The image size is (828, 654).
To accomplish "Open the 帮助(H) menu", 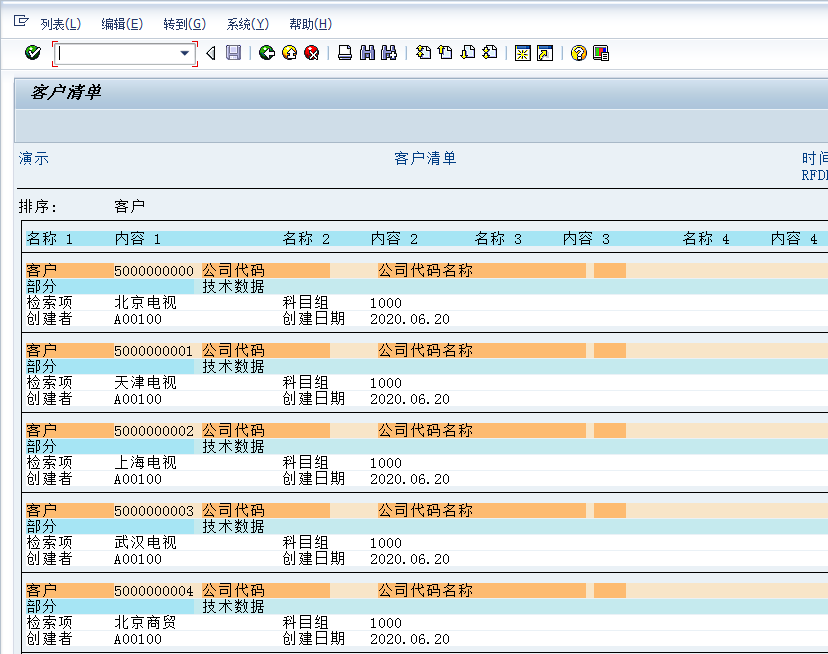I will [x=310, y=24].
